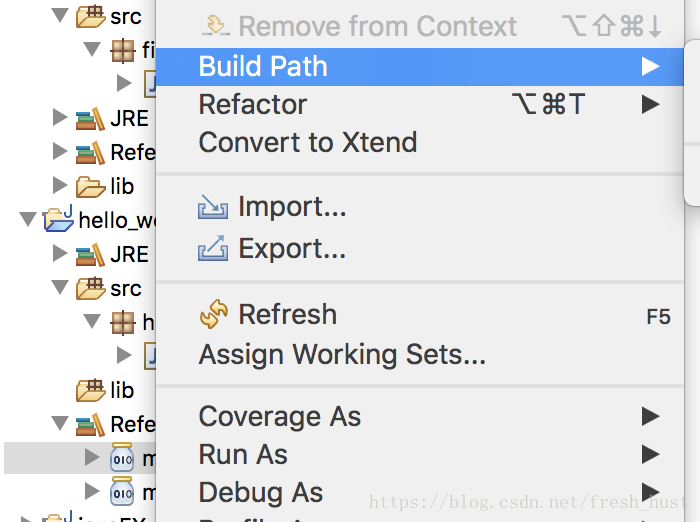
Task: Open the Run As submenu
Action: coord(243,454)
